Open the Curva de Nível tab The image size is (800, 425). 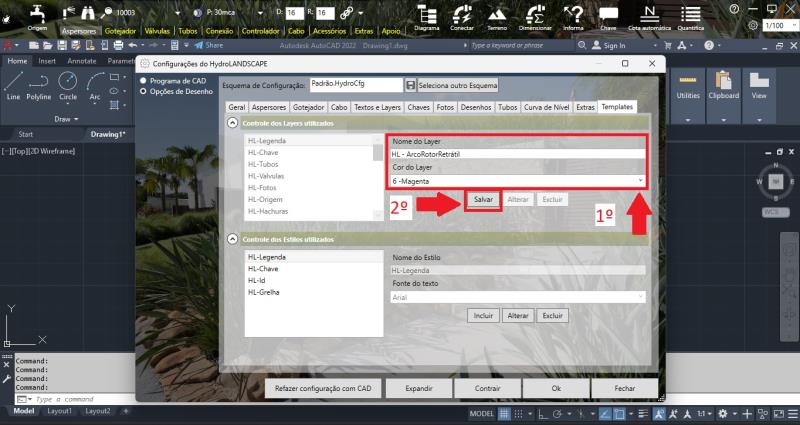tap(546, 107)
